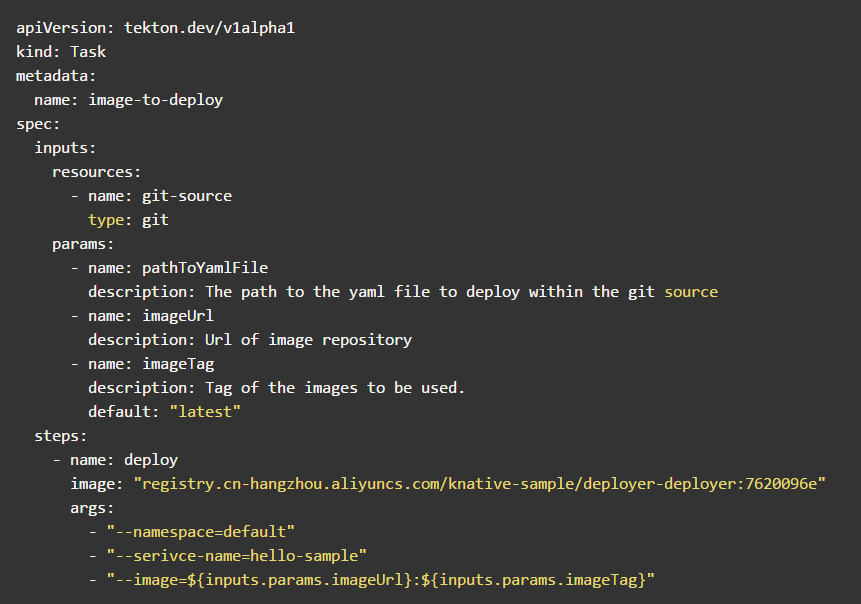Click the word Task after kind
This screenshot has width=861, height=604.
(x=88, y=52)
